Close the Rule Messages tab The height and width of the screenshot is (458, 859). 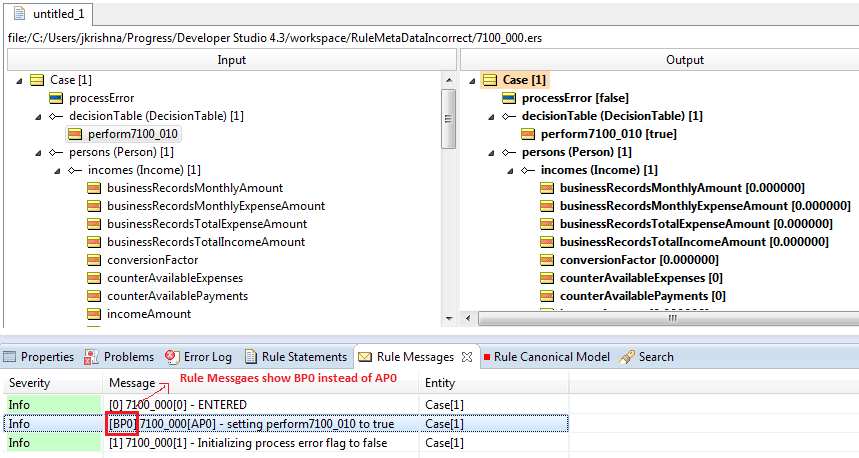[467, 357]
